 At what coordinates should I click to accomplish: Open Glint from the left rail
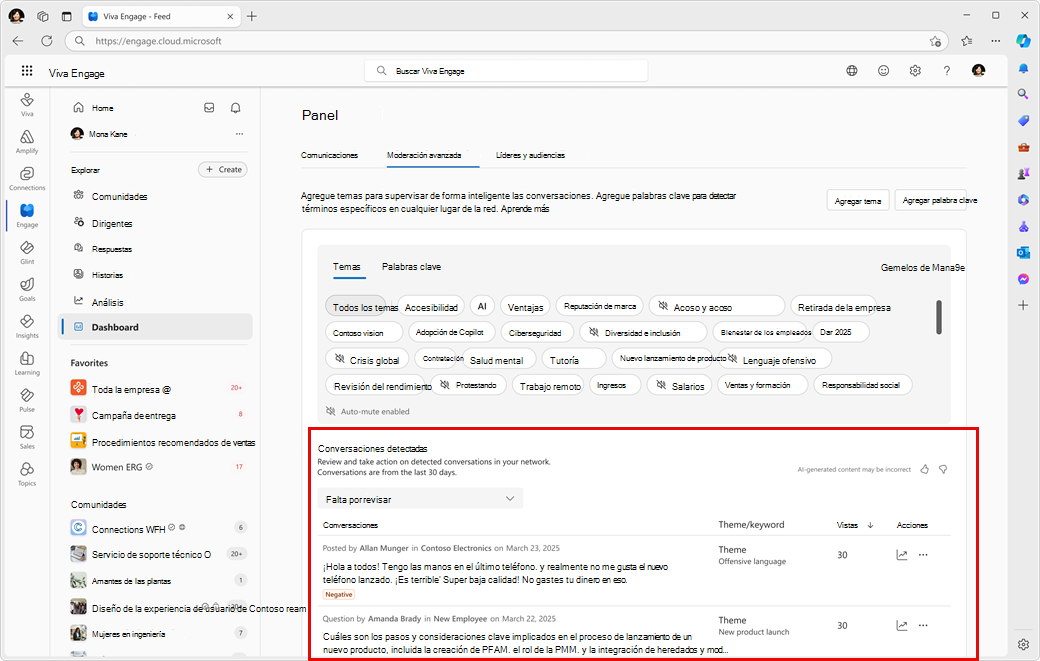pos(27,252)
